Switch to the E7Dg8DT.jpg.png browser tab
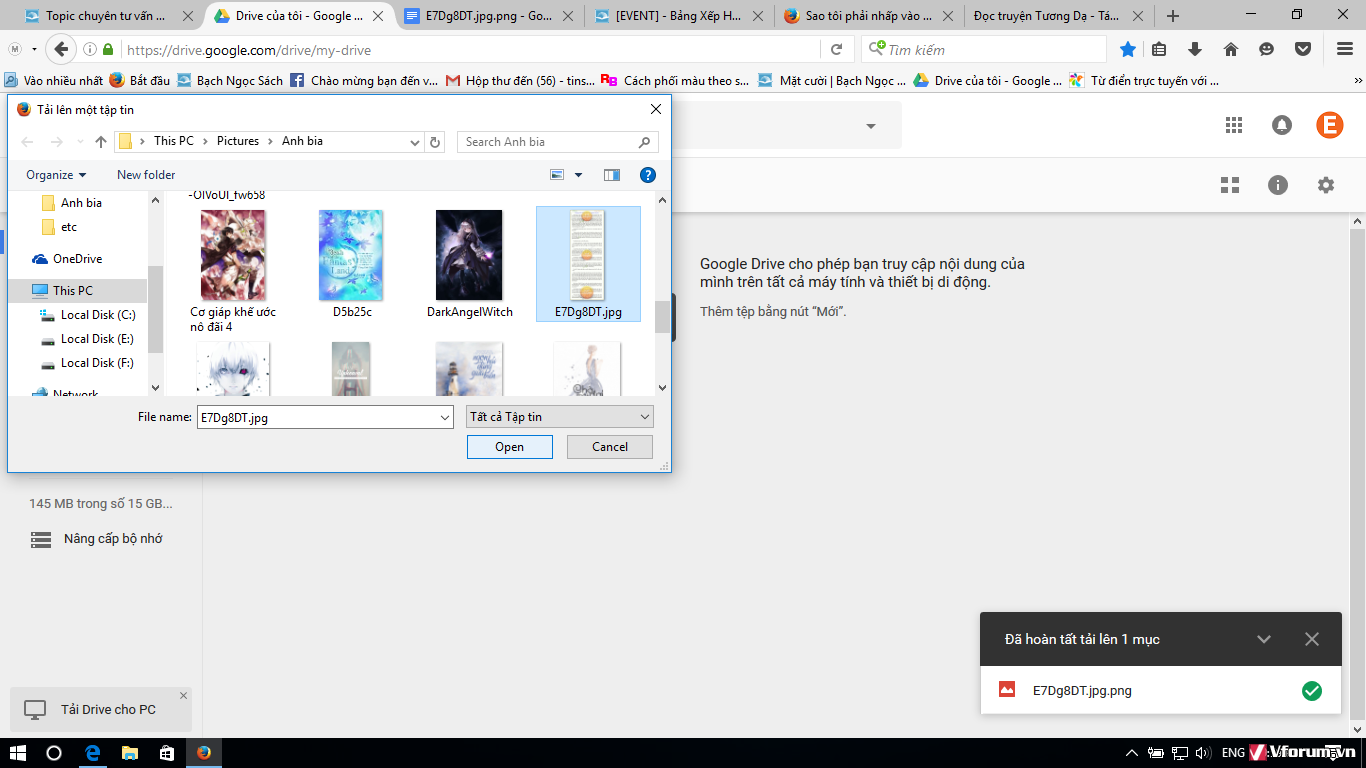The image size is (1366, 768). coord(482,16)
